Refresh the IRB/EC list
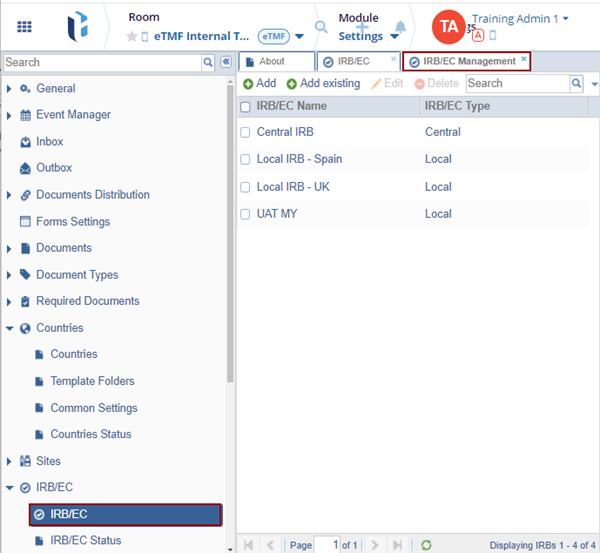Screen dimensions: 600x553 point(426,545)
